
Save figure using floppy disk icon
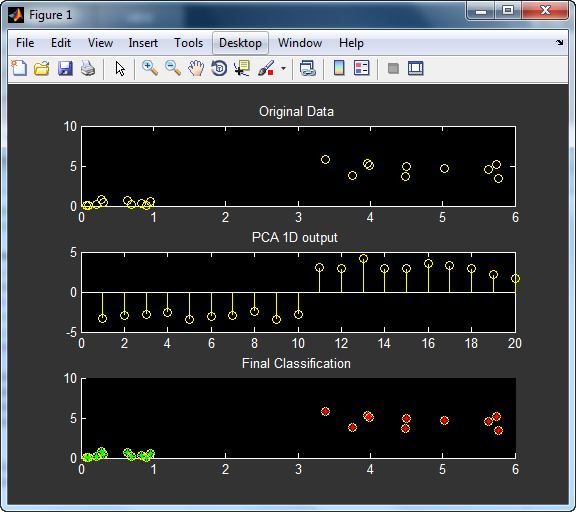(65, 68)
